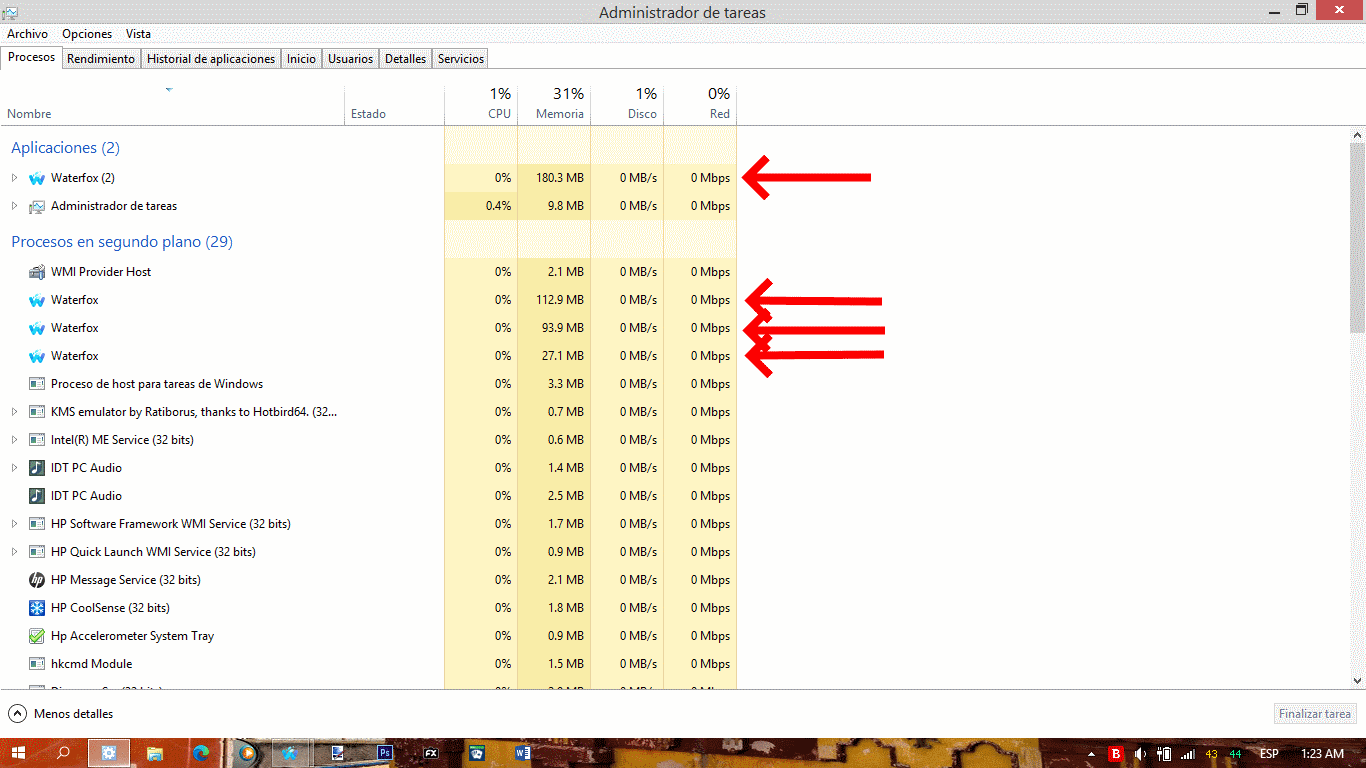The image size is (1366, 768).
Task: Click the HP Message Service icon
Action: [37, 580]
